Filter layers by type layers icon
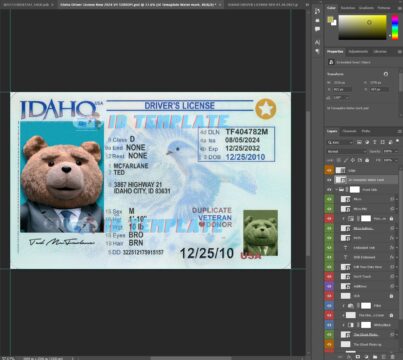The image size is (403, 360). 375,142
